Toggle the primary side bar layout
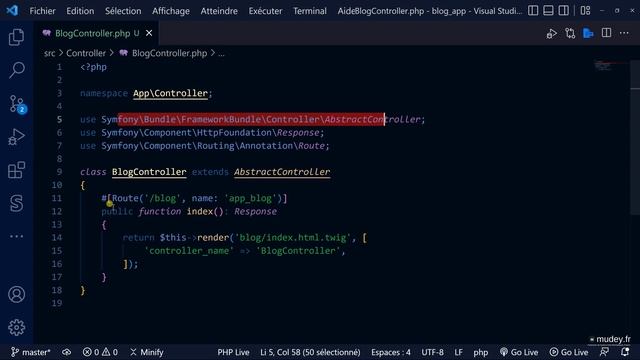The image size is (640, 360). point(533,11)
